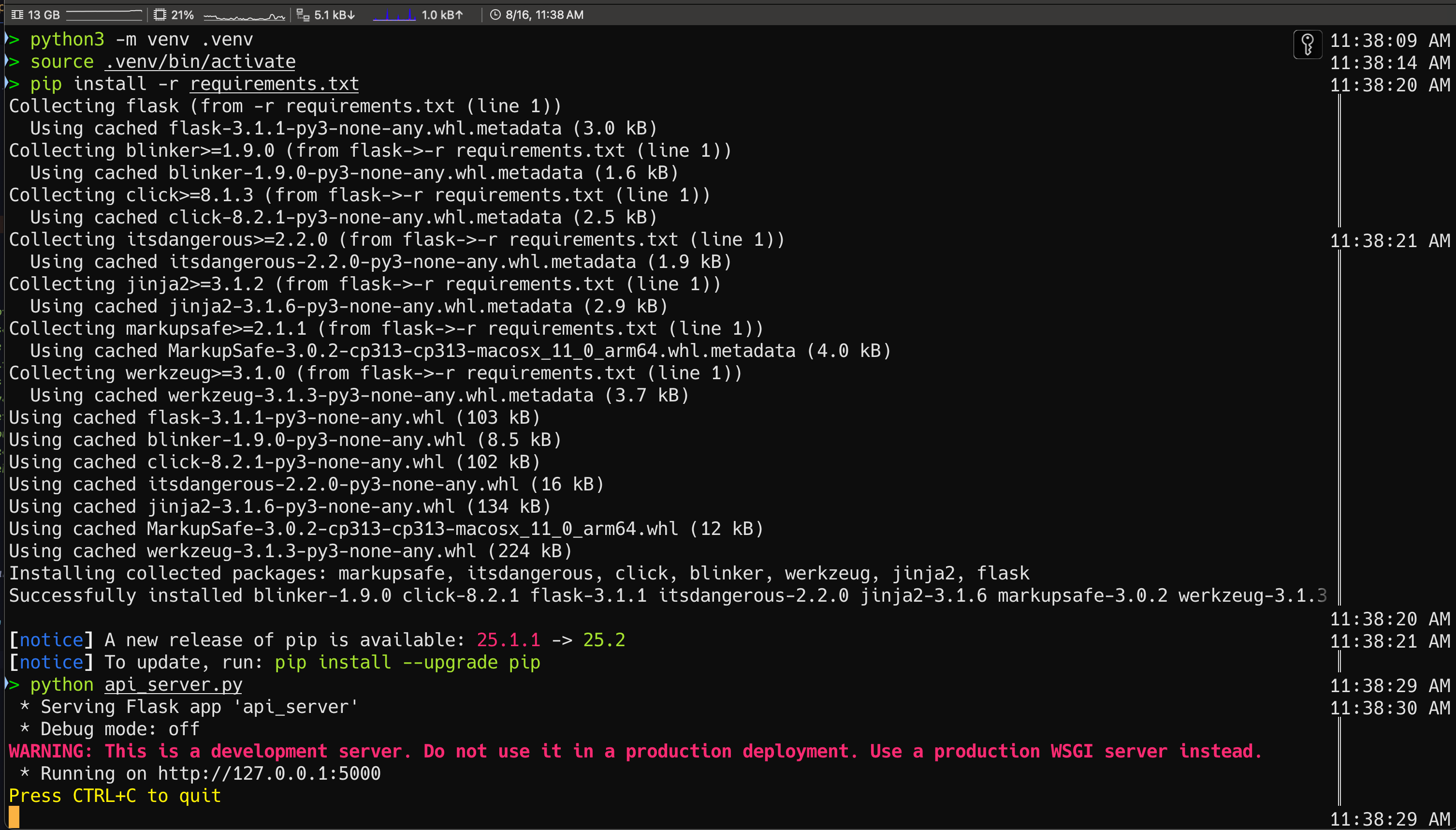Click the red WARNING development server line
This screenshot has width=1456, height=830.
[x=636, y=751]
